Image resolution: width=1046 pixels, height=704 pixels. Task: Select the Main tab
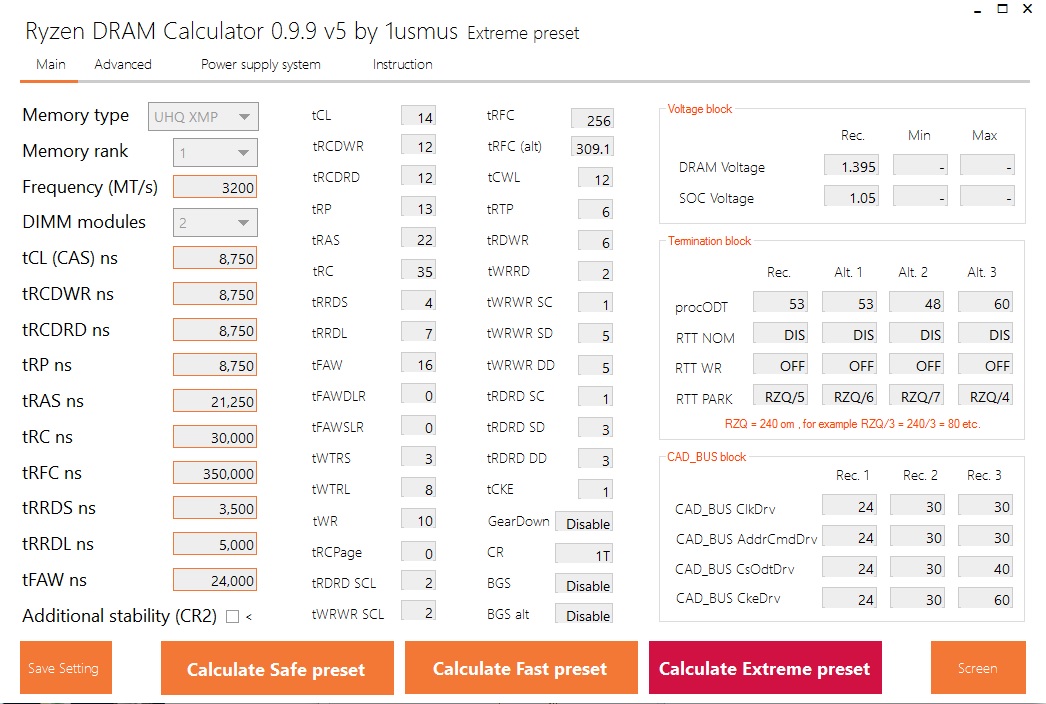coord(51,64)
